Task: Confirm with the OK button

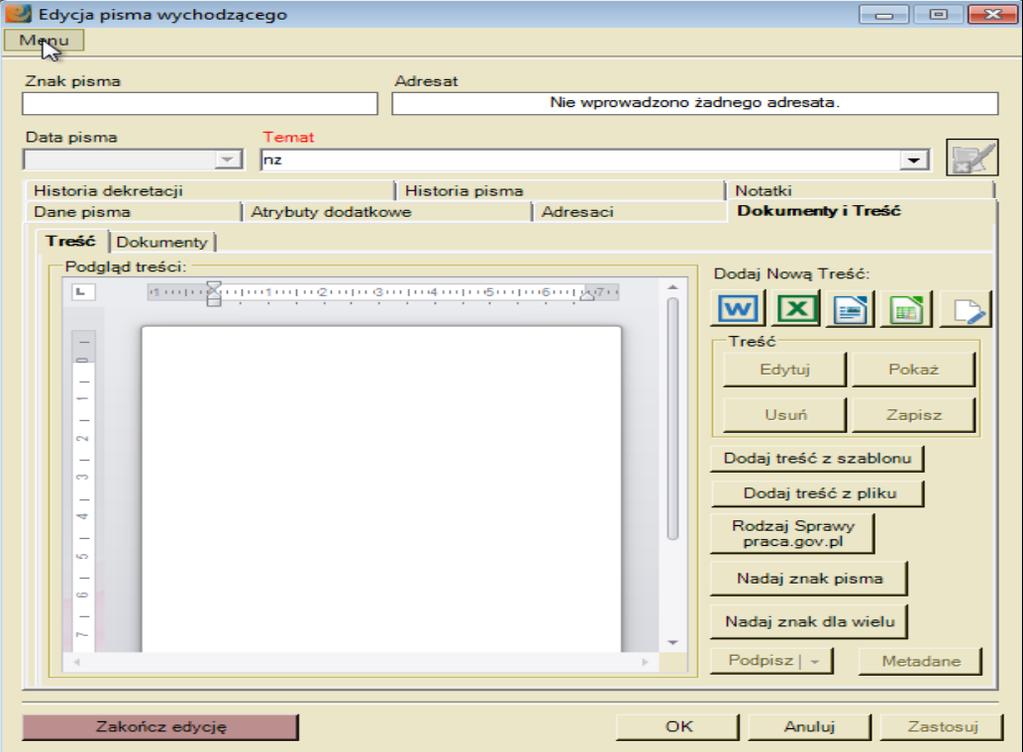Action: coord(678,727)
